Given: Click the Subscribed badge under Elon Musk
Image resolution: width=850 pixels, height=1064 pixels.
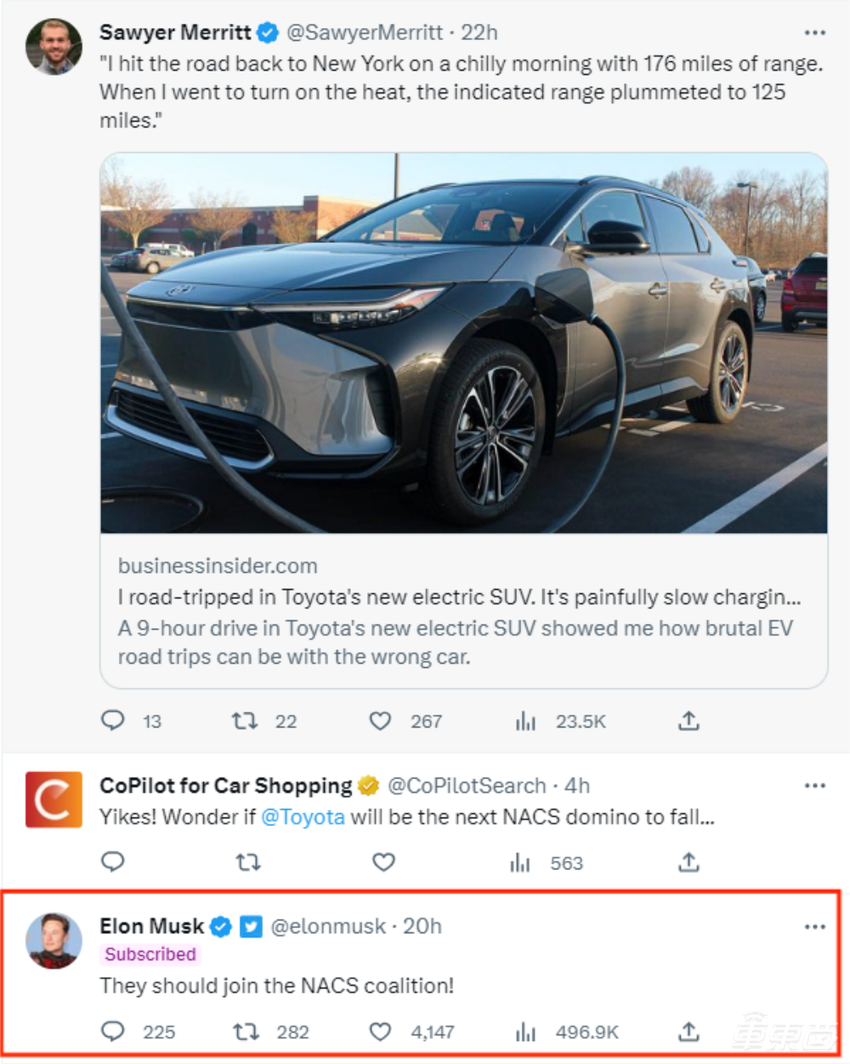Looking at the screenshot, I should tap(150, 955).
